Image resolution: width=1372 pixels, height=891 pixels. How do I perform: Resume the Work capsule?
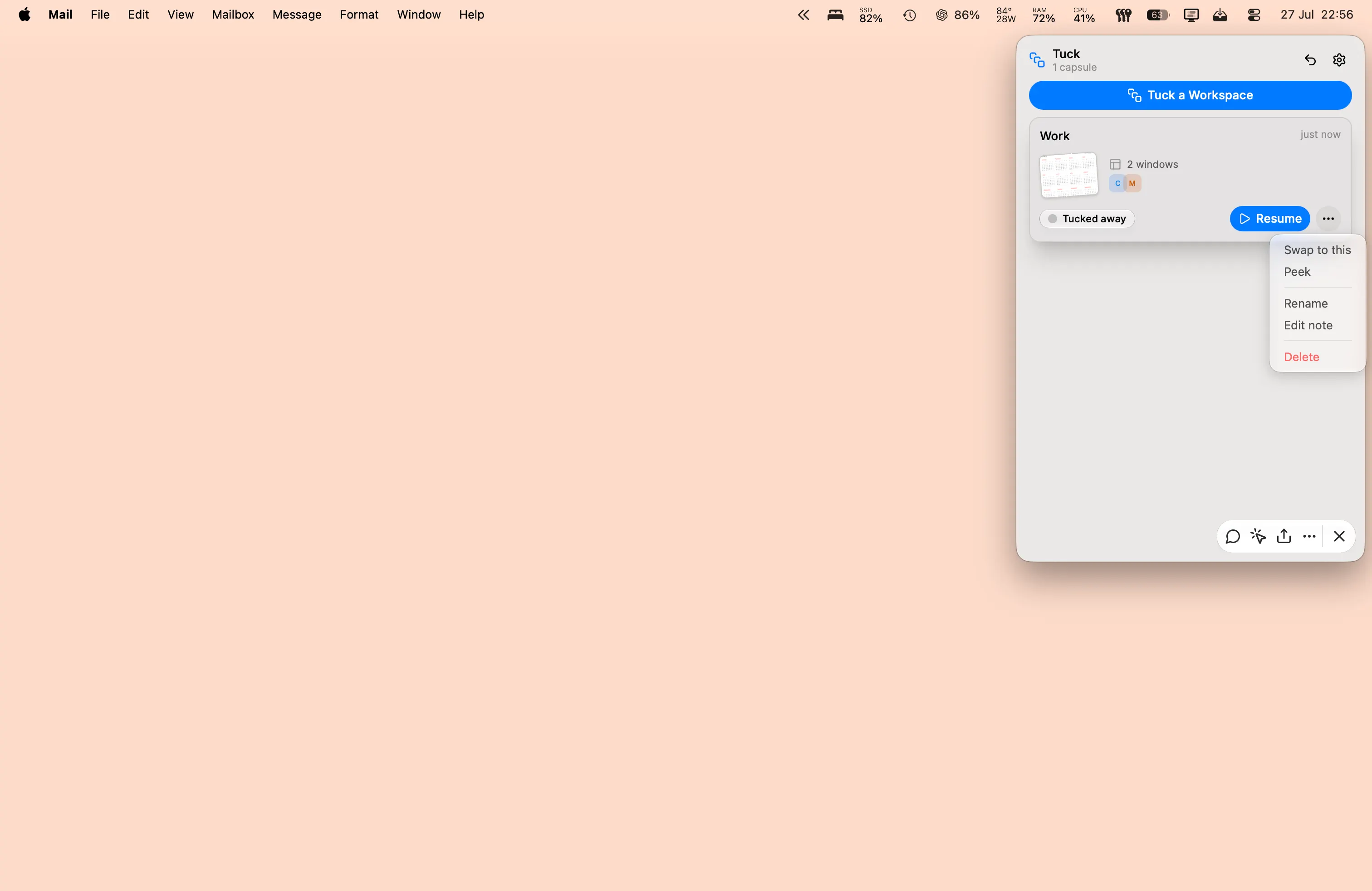pos(1269,218)
